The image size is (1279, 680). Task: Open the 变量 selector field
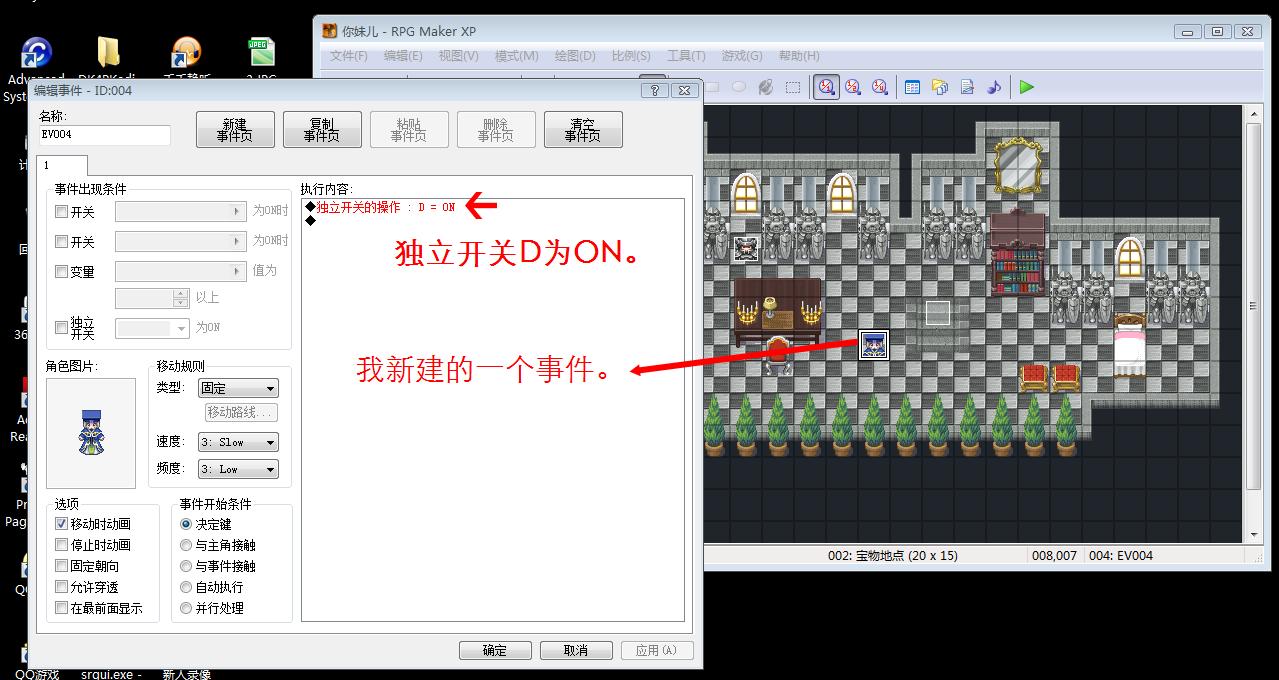pos(180,271)
